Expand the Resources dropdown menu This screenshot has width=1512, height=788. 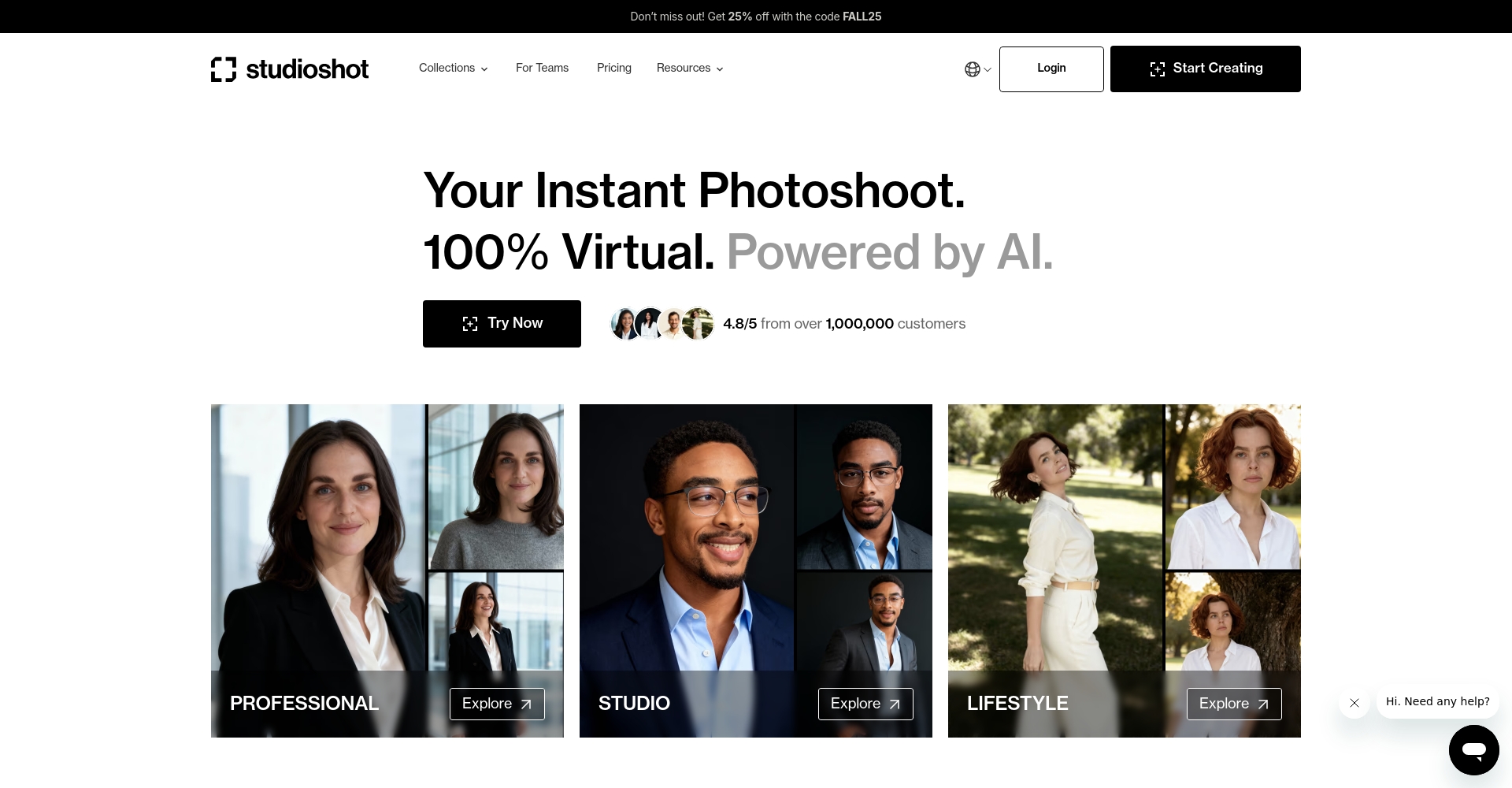click(x=690, y=69)
